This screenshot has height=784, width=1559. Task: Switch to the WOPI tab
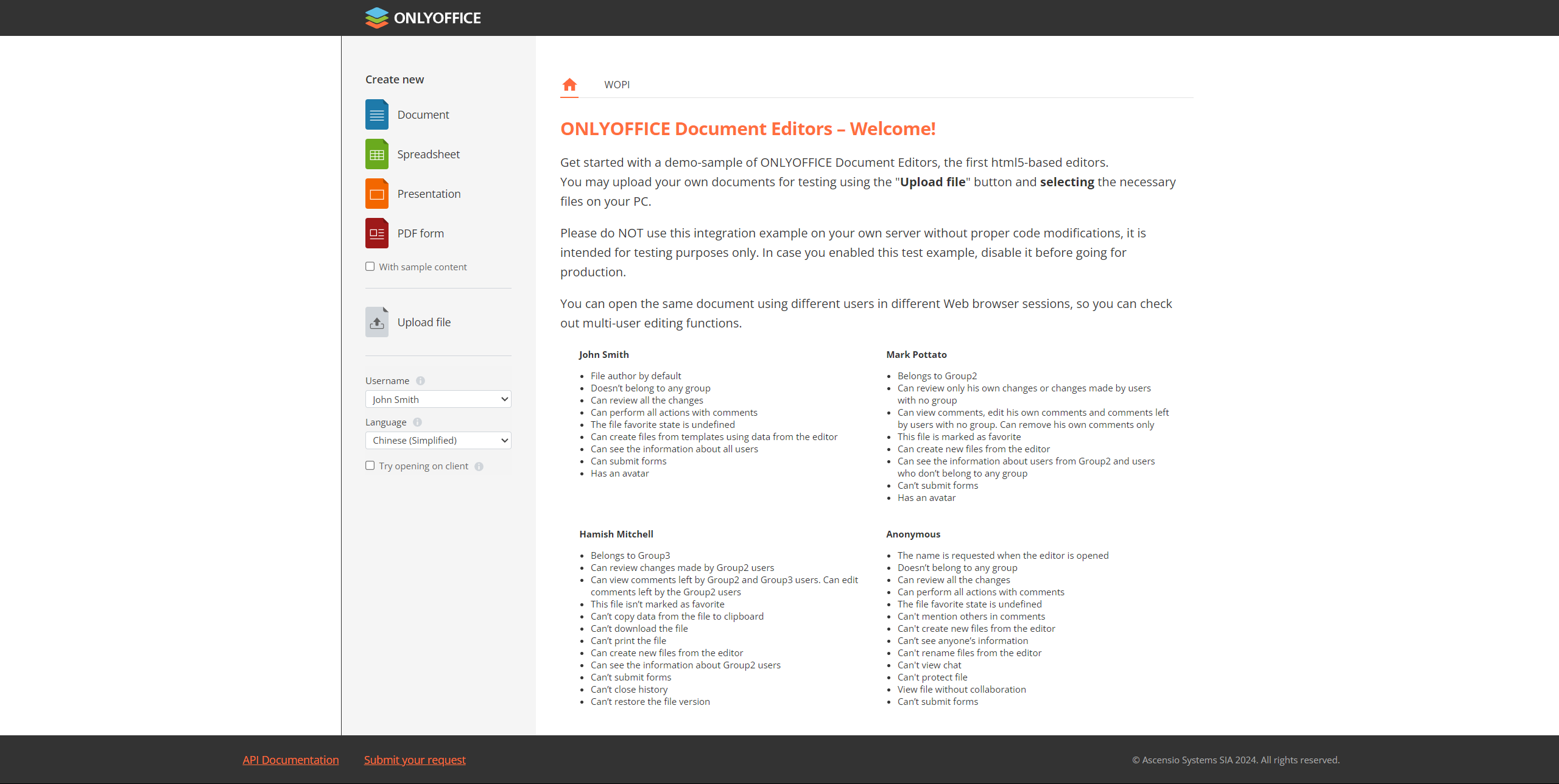point(616,85)
